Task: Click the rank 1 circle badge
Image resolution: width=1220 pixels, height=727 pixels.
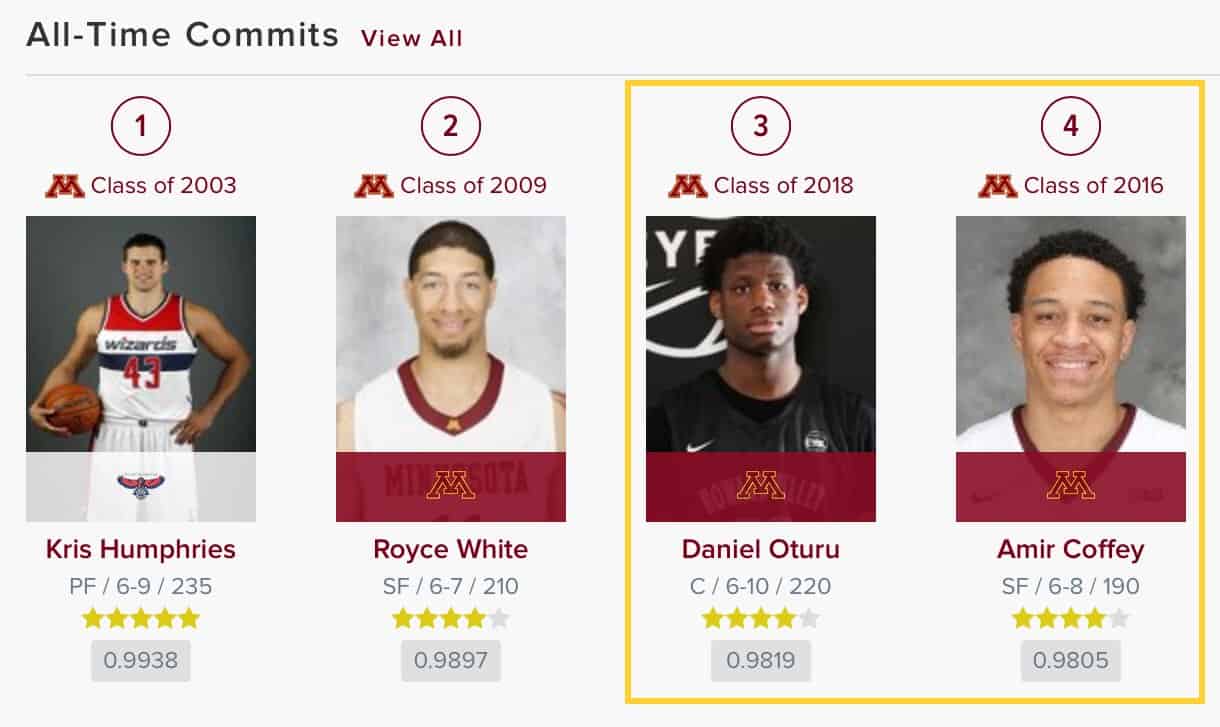Action: (x=141, y=126)
